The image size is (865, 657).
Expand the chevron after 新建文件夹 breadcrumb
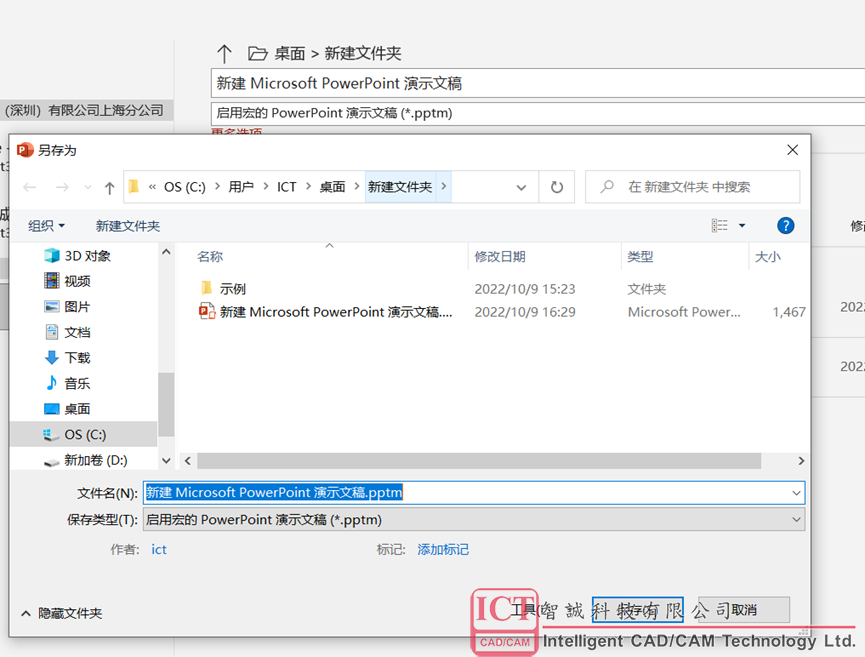point(444,187)
